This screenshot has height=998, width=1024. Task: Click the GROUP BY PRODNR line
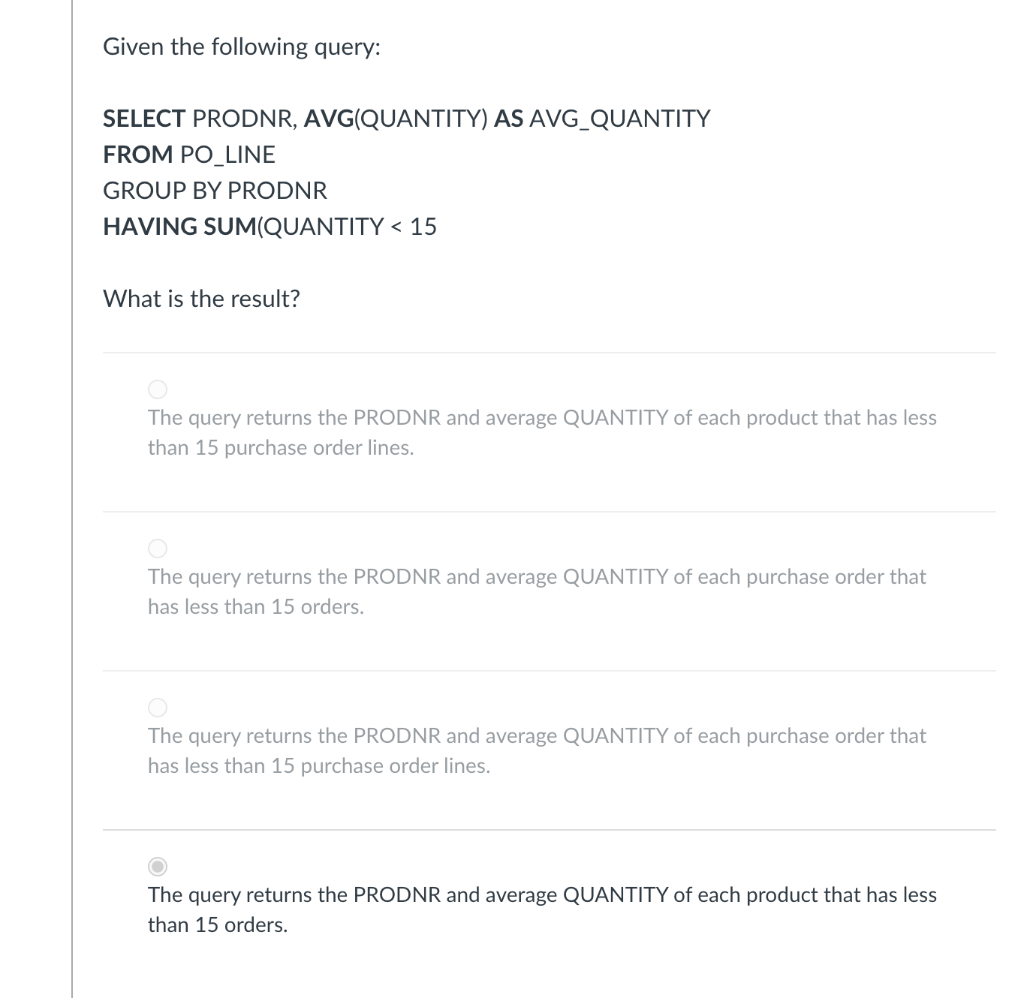pyautogui.click(x=214, y=190)
